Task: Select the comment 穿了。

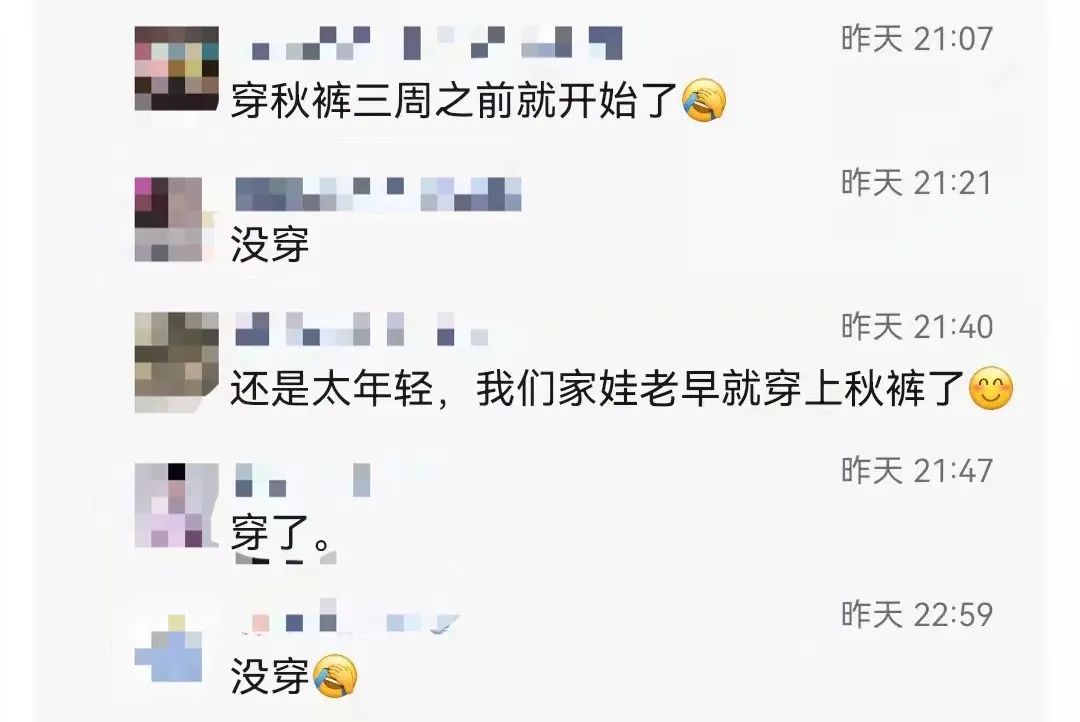Action: [x=283, y=533]
